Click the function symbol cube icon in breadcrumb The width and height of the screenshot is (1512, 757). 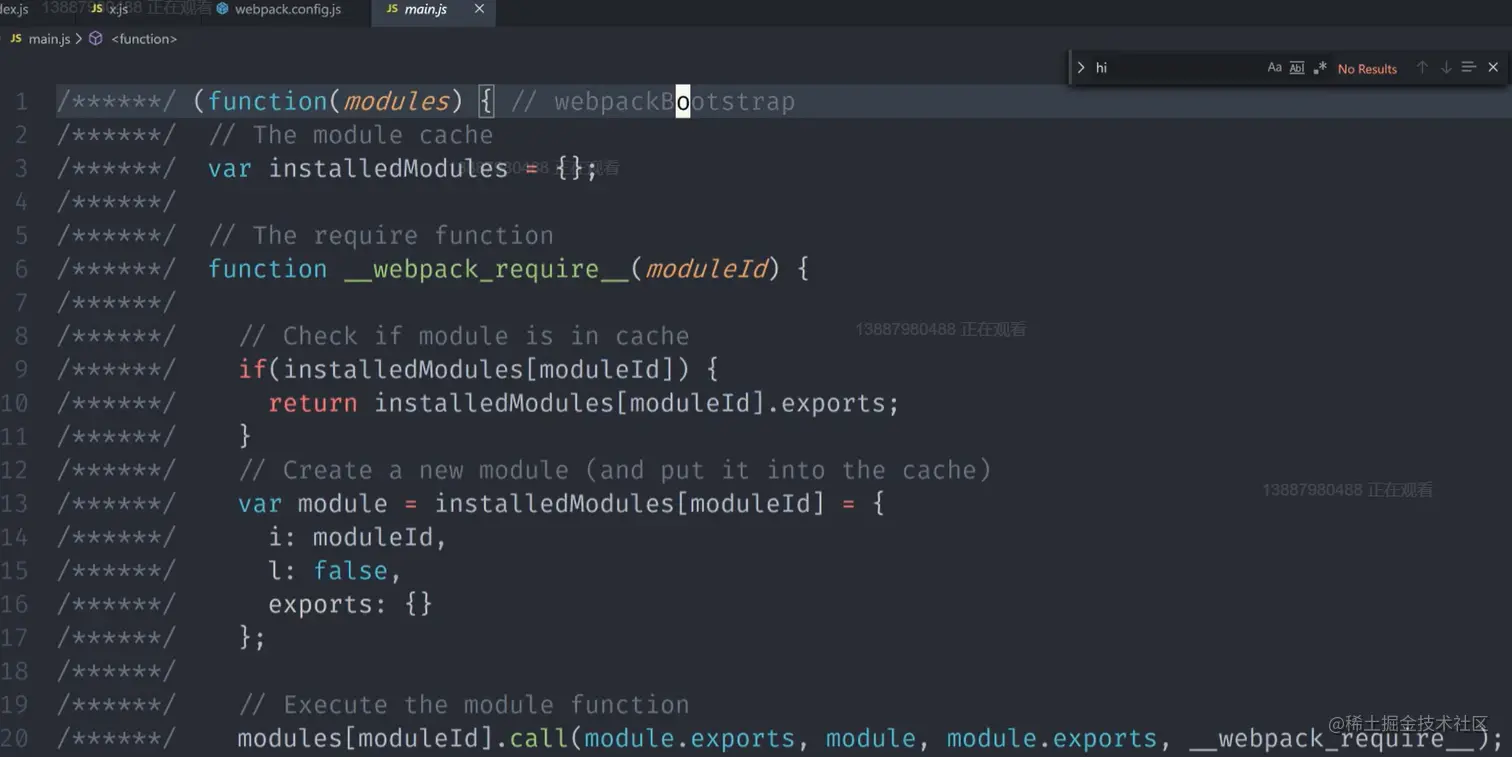click(96, 39)
